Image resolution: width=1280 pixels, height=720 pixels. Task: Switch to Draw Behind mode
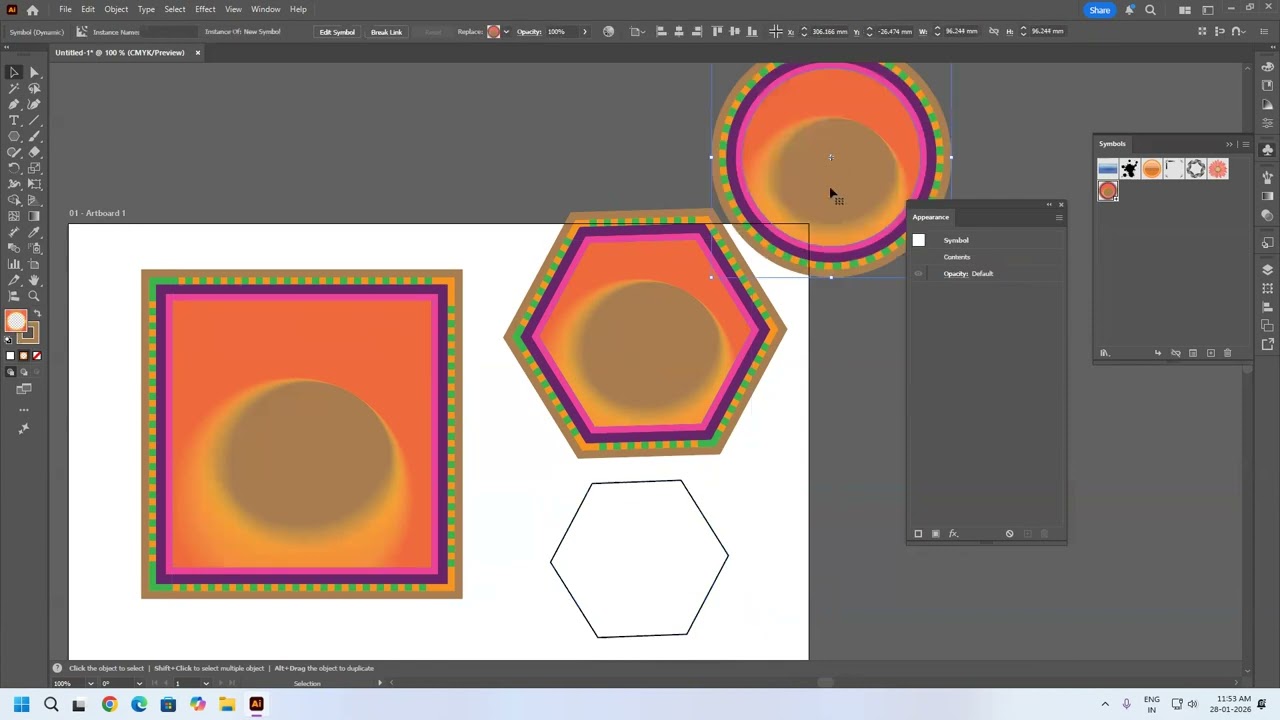click(24, 372)
